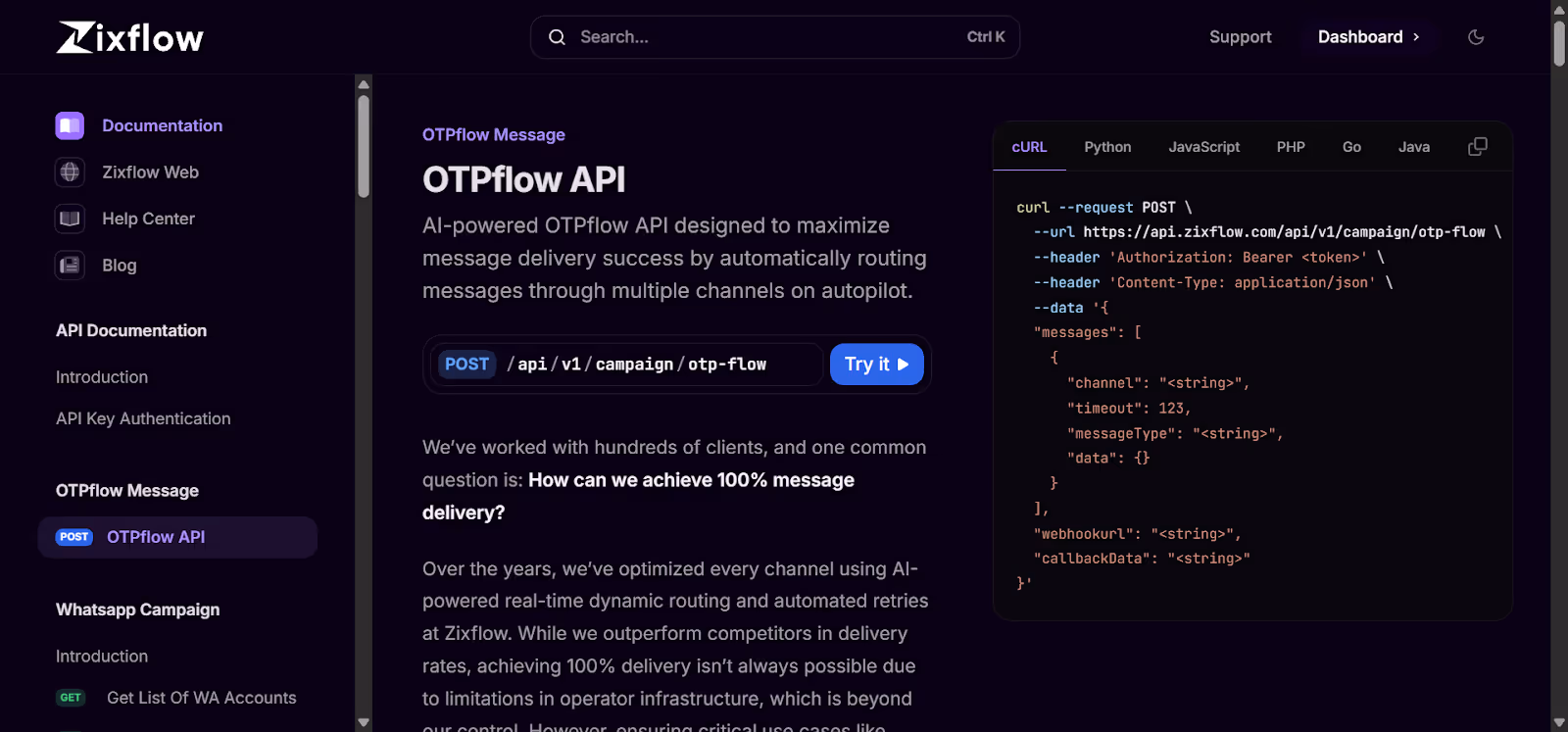Screen dimensions: 1568x732
Task: Click the OTPflow API heading
Action: pyautogui.click(x=523, y=180)
